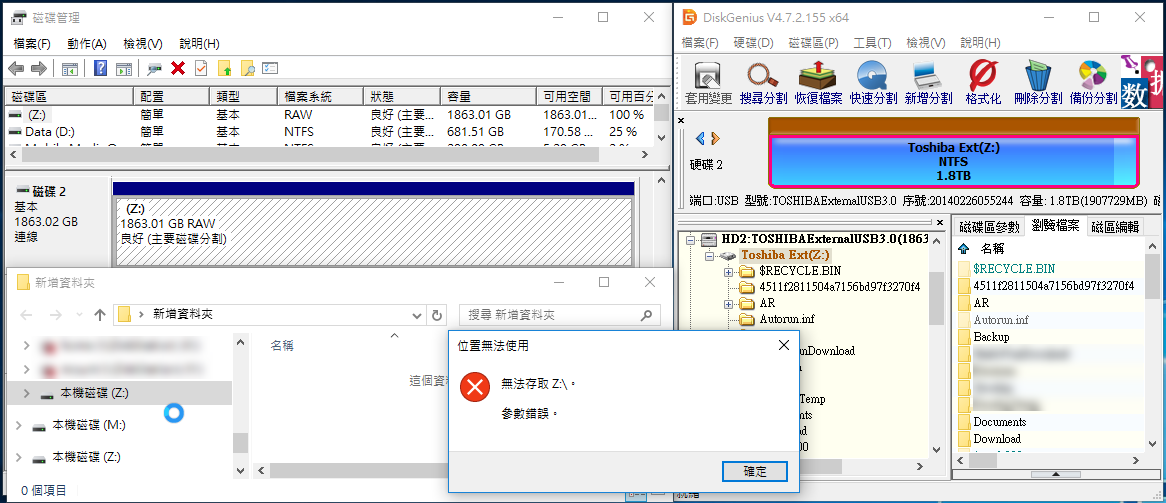Screen dimensions: 1166x503
Task: Open 硬碟(D) menu in DiskGenius
Action: [754, 42]
